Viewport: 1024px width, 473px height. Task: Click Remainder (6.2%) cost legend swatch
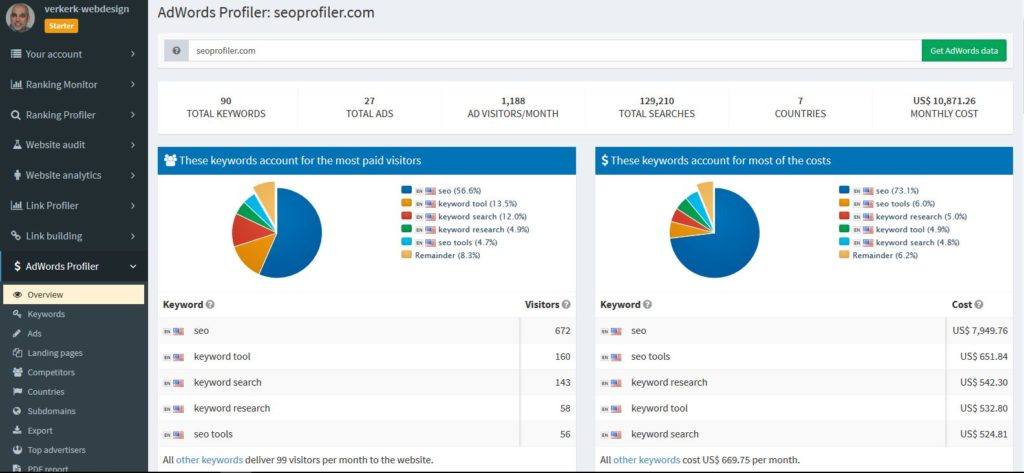click(x=844, y=255)
